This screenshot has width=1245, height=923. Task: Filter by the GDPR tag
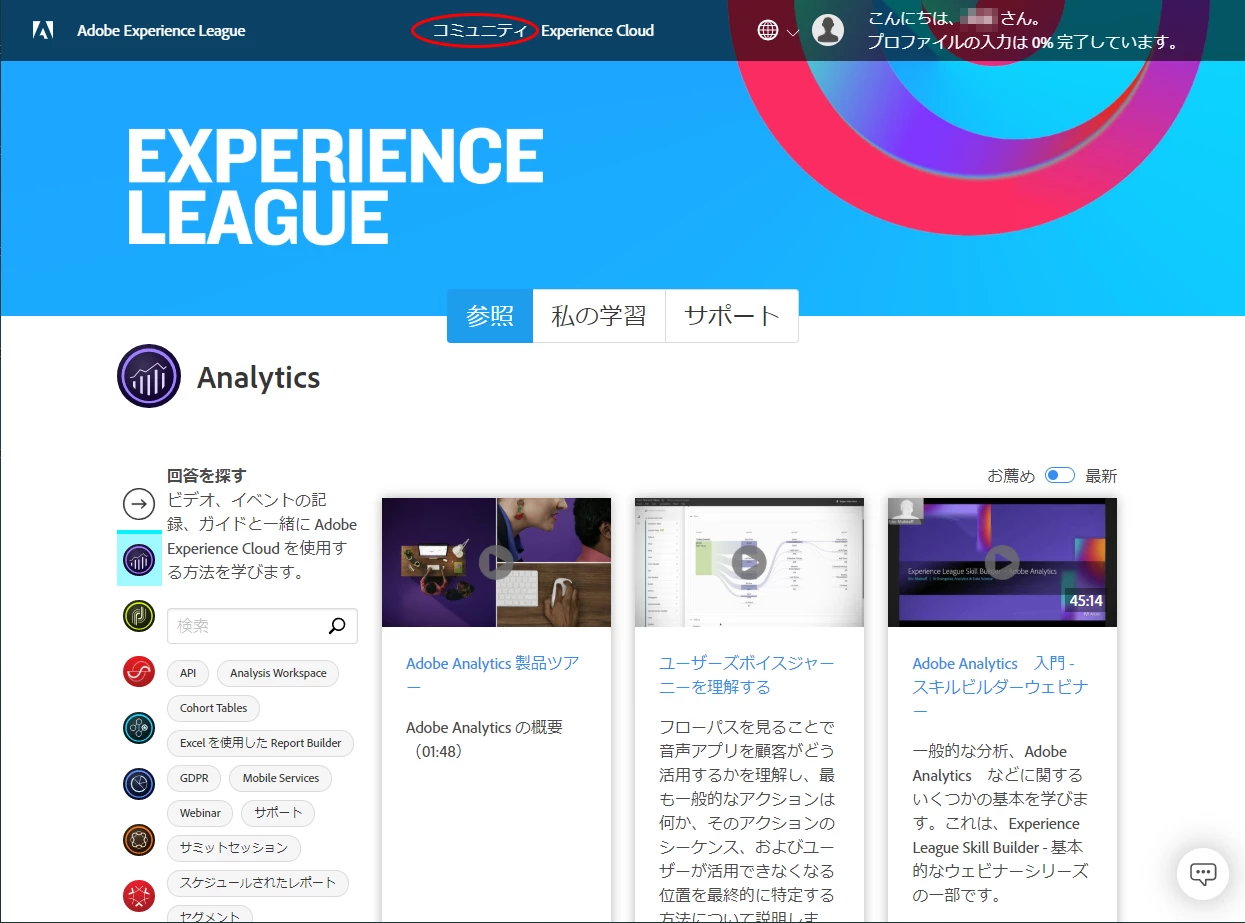(194, 778)
